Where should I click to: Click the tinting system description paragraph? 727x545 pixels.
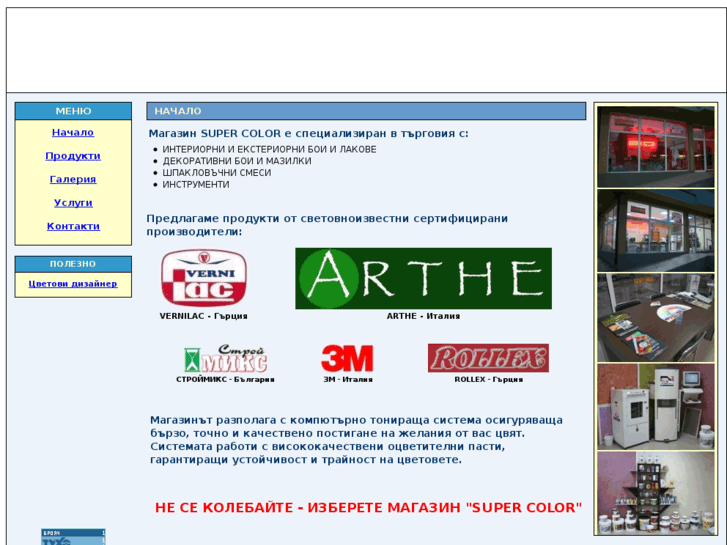[x=356, y=440]
